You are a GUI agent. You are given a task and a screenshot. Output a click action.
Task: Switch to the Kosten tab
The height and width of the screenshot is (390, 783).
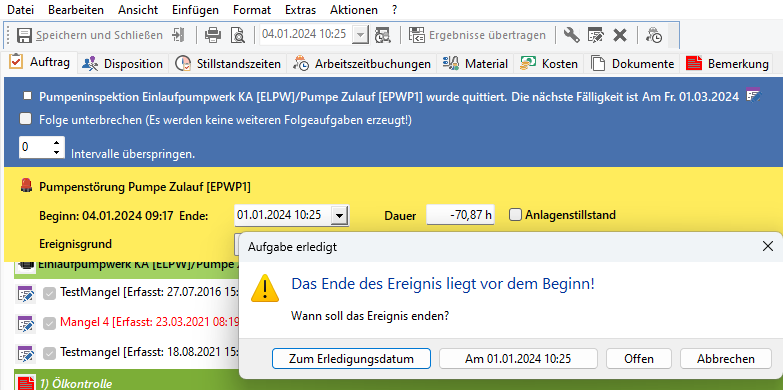(549, 64)
